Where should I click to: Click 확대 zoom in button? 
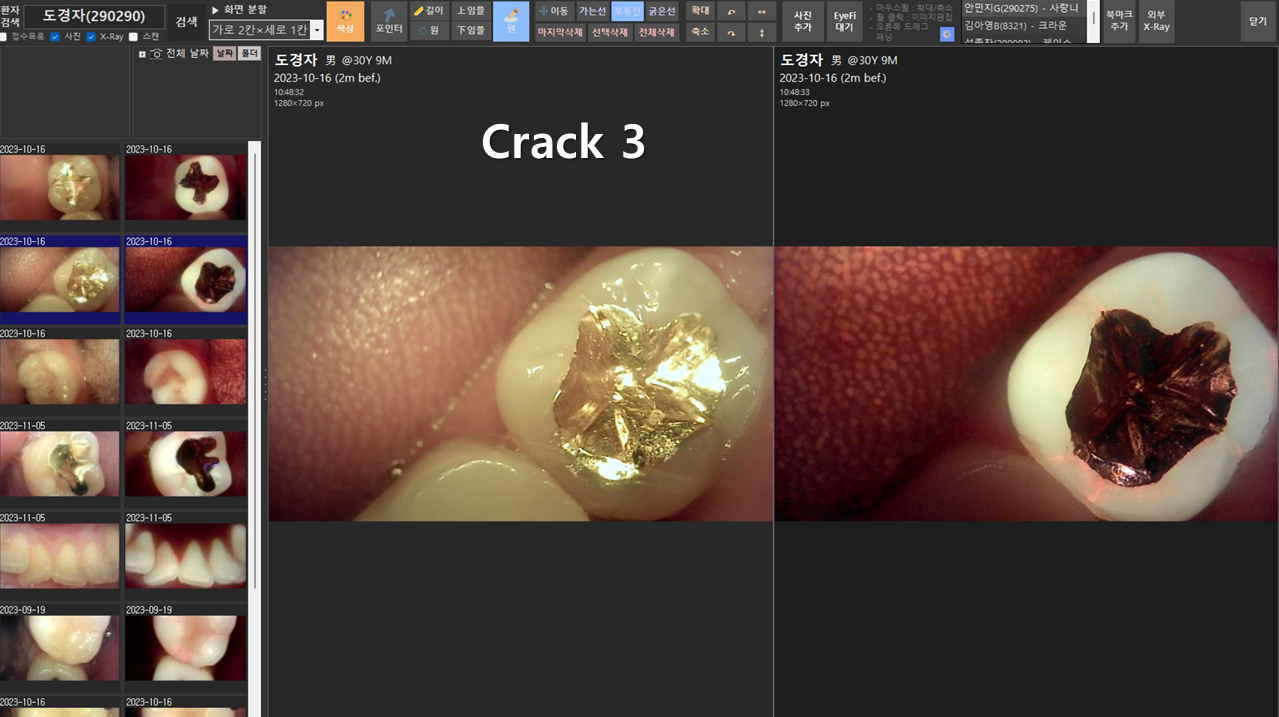(x=700, y=11)
